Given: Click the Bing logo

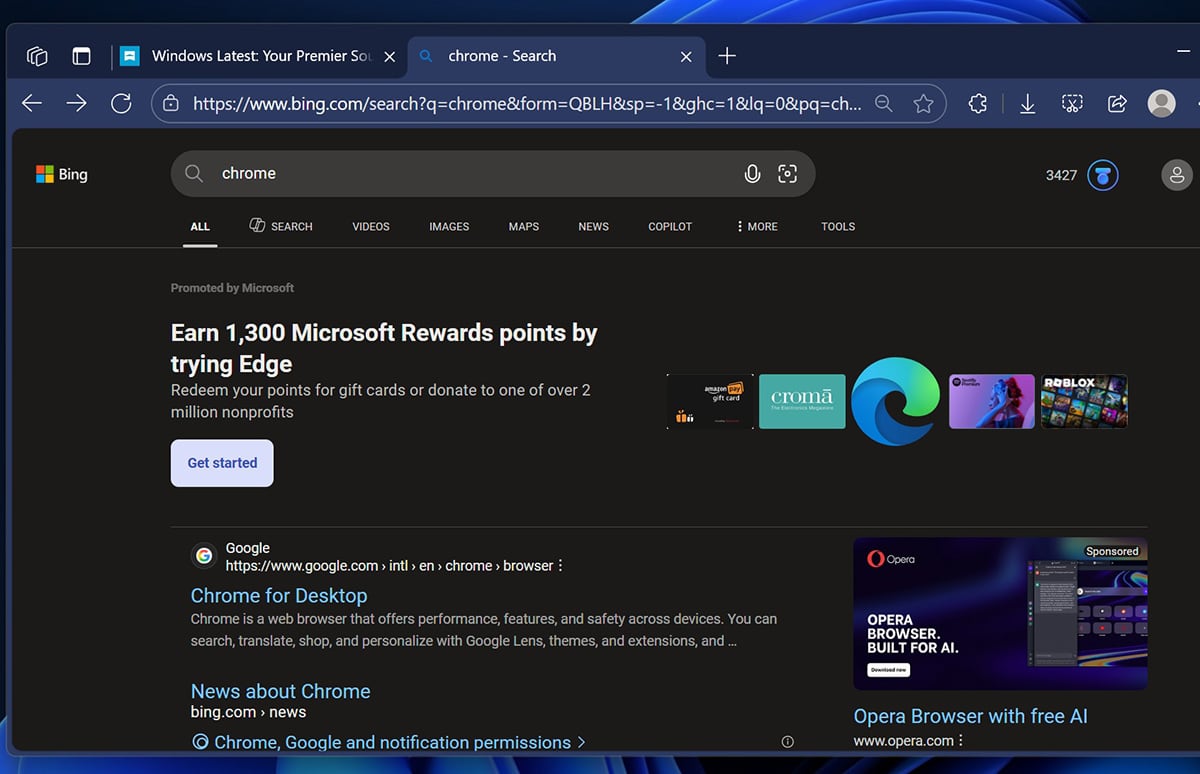Looking at the screenshot, I should click(62, 173).
